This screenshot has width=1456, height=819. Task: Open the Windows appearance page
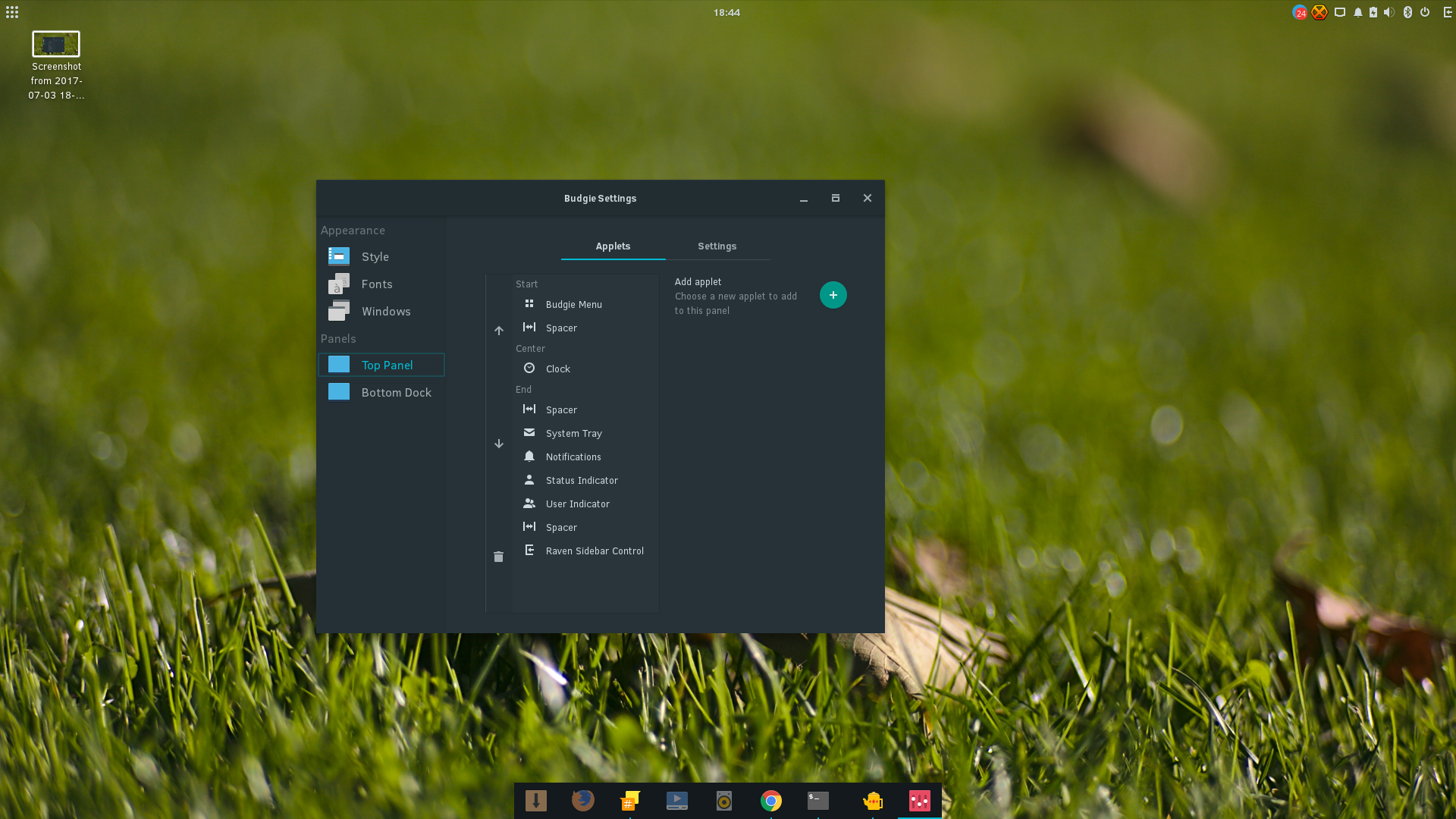coord(381,311)
